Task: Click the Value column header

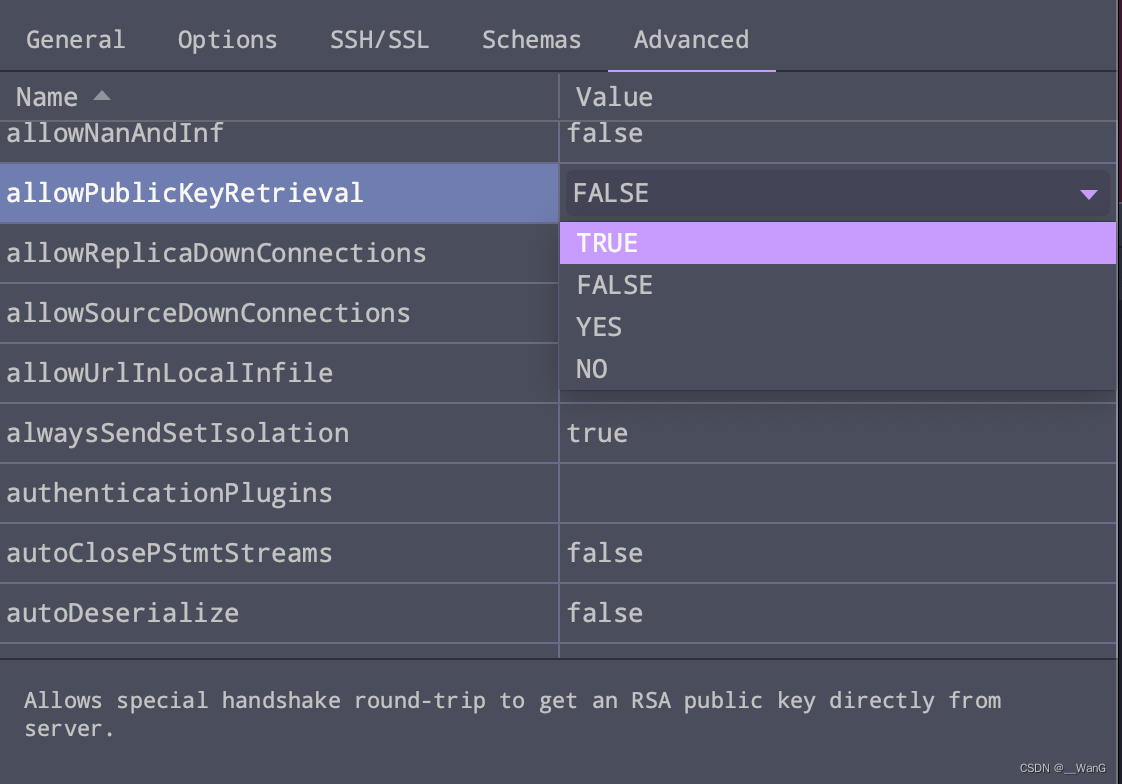Action: pyautogui.click(x=613, y=96)
